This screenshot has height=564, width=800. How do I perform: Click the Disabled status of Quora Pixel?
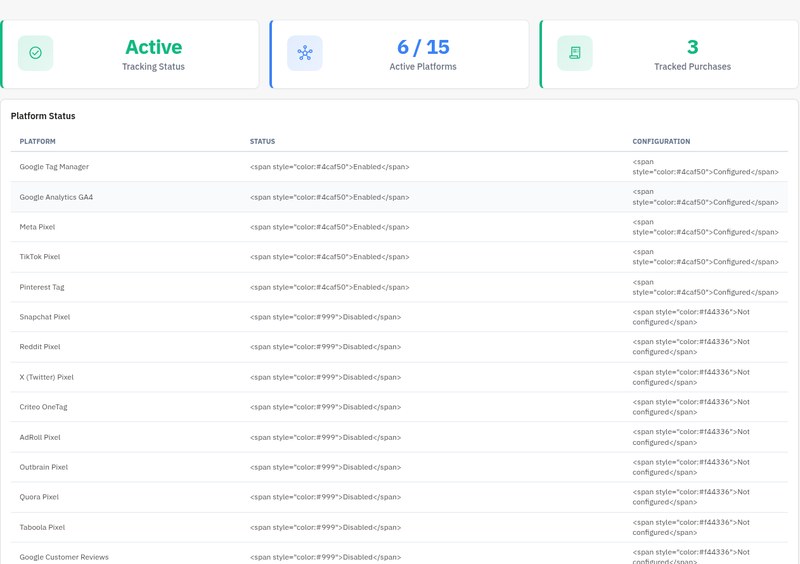tap(326, 497)
